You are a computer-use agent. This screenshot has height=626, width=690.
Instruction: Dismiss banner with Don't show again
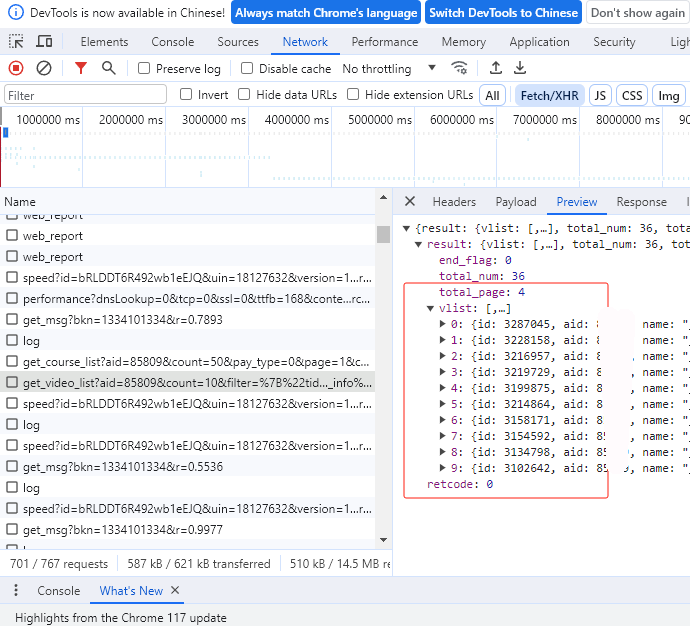click(638, 13)
